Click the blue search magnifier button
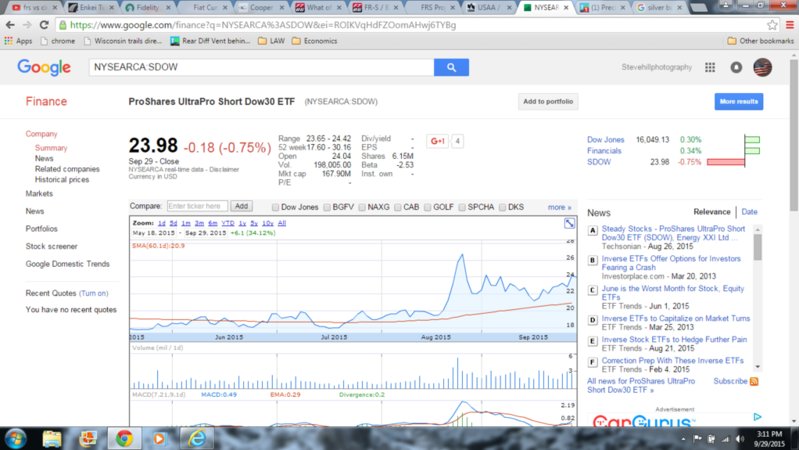This screenshot has height=450, width=799. 451,67
